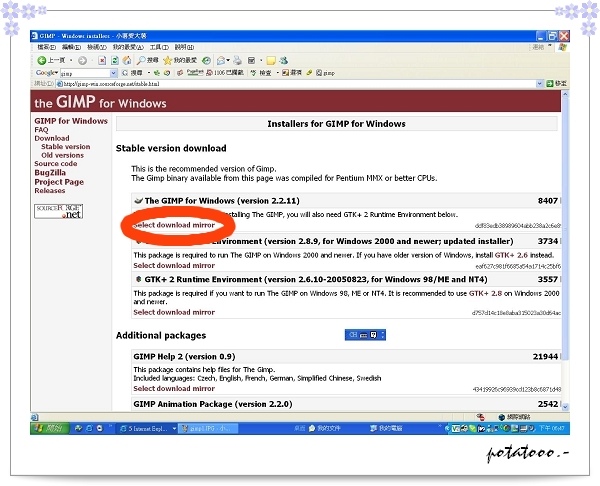Screen dimensions: 600x486
Task: Click the scrollbar up arrow
Action: click(565, 94)
